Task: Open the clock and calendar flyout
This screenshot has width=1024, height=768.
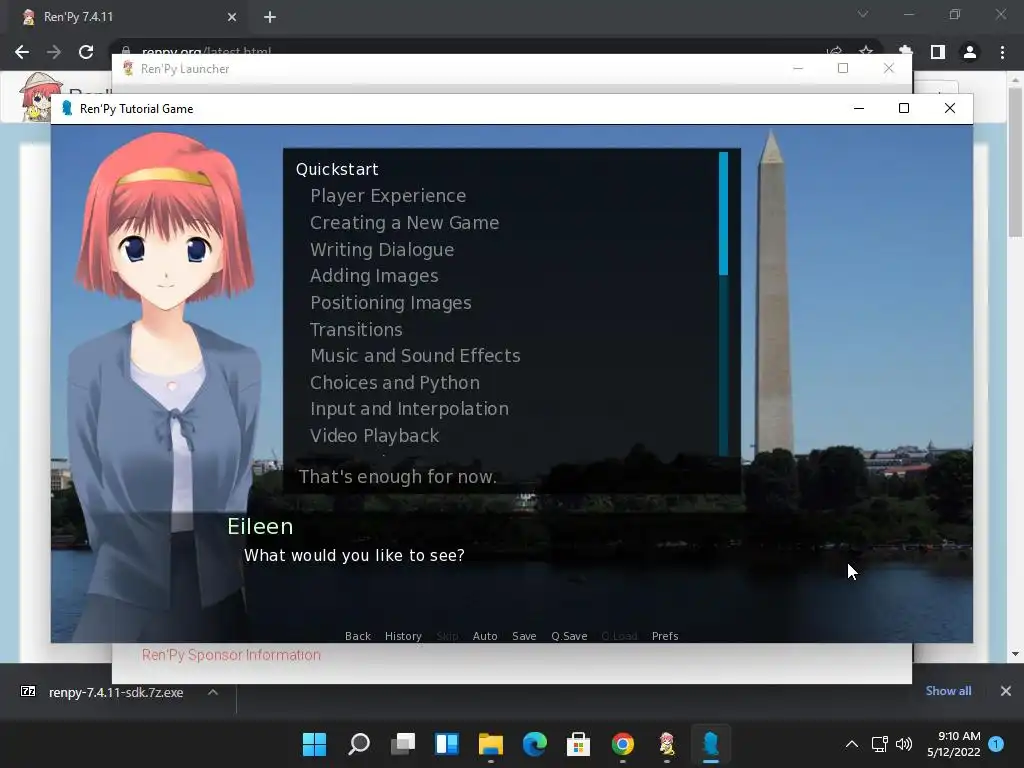Action: [x=954, y=744]
